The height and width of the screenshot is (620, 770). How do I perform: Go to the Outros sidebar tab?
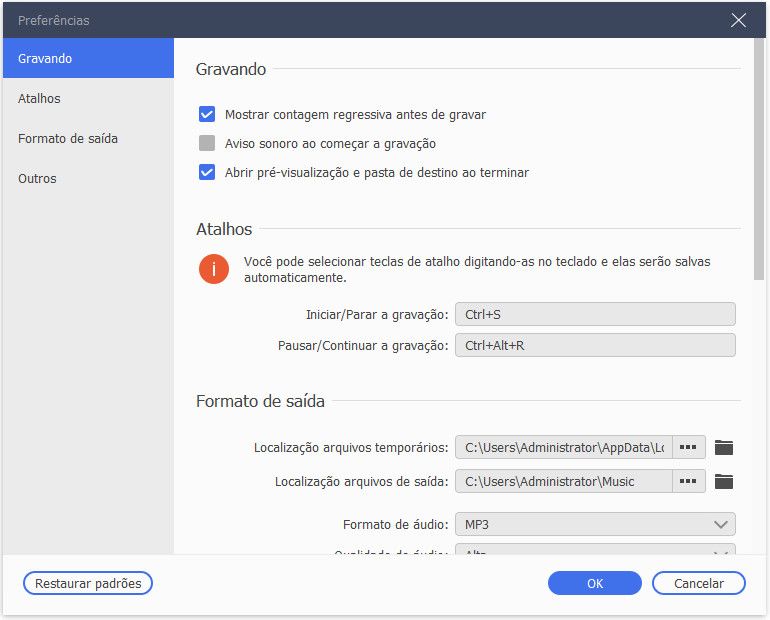88,178
